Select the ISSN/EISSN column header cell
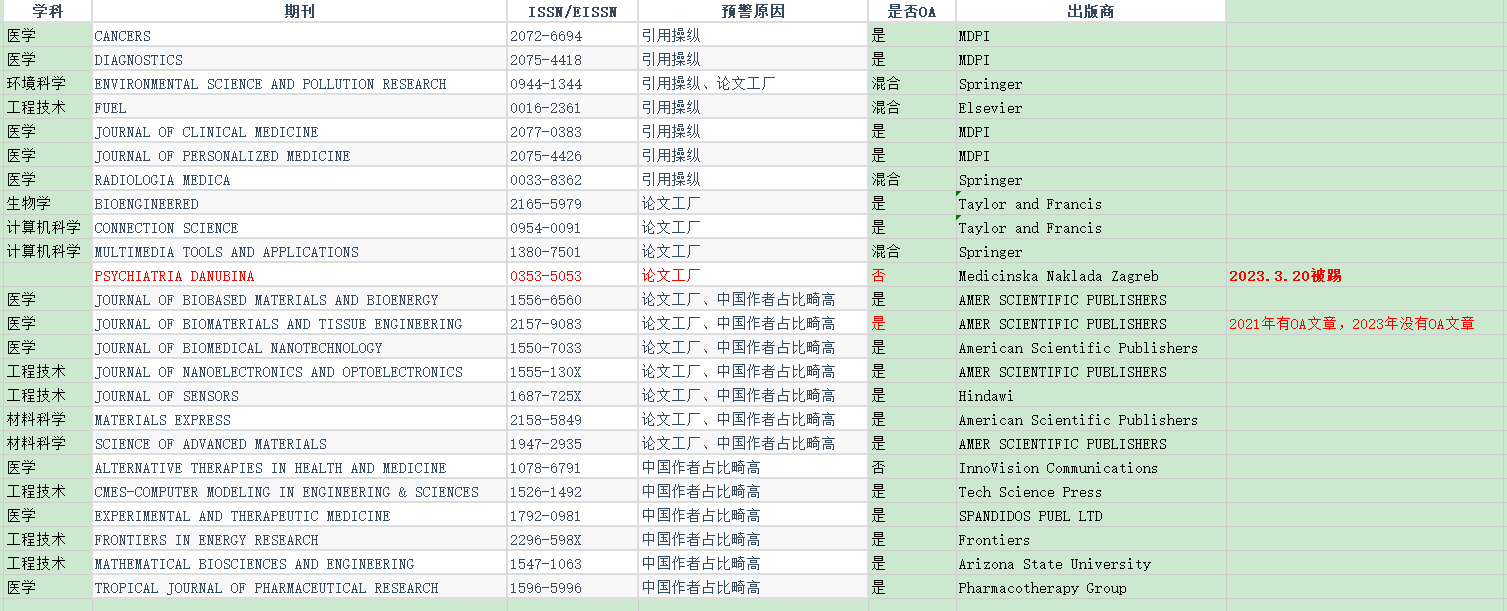Viewport: 1507px width, 611px height. coord(572,11)
